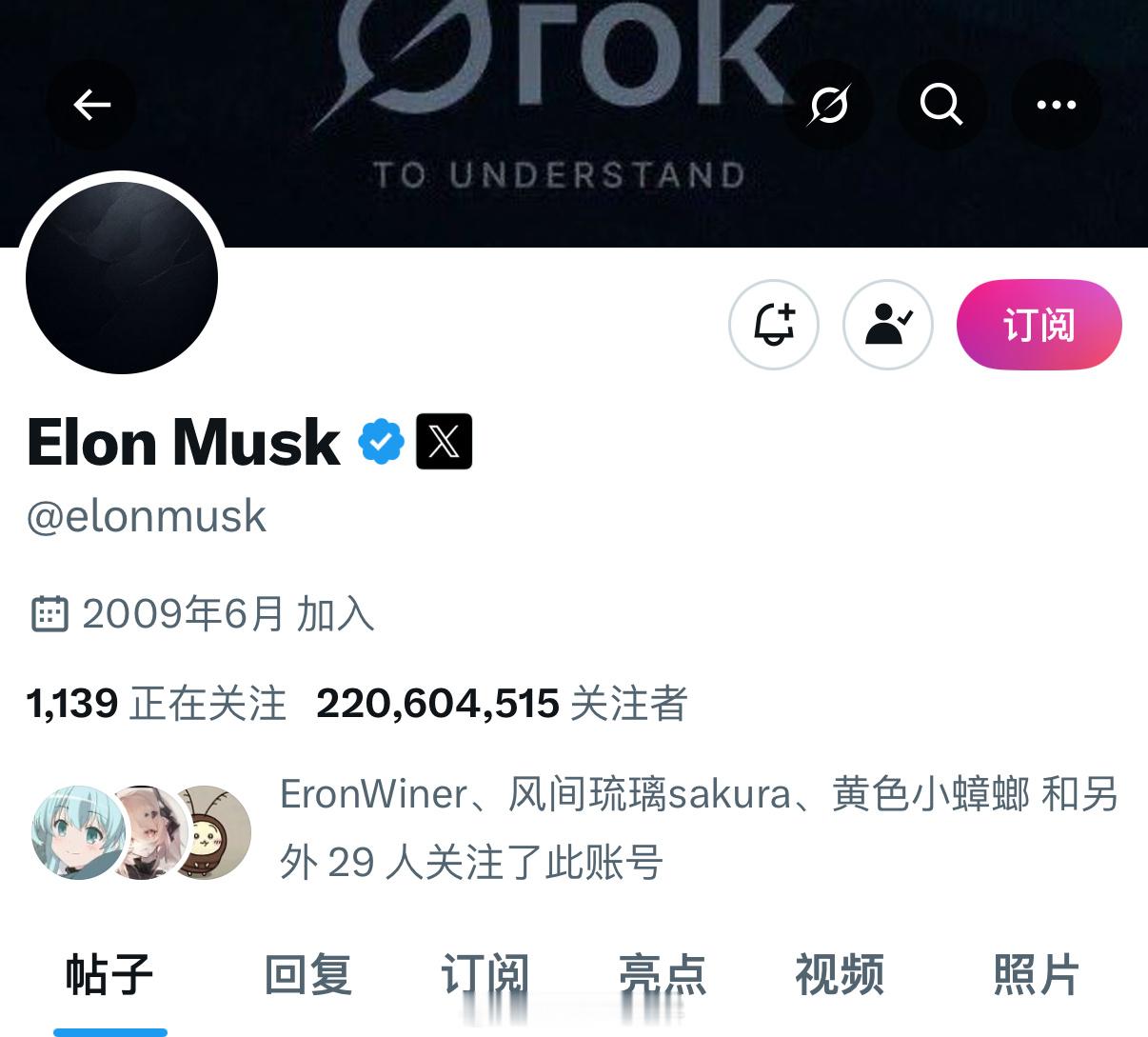Select the 帖子 tab
Image resolution: width=1148 pixels, height=1037 pixels.
pyautogui.click(x=109, y=975)
